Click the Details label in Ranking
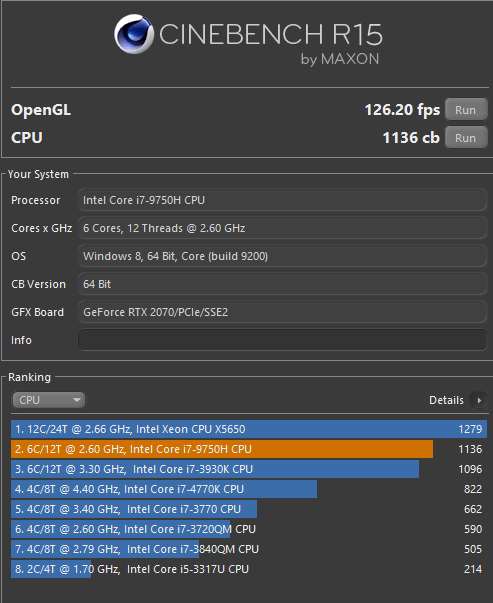This screenshot has width=493, height=603. (x=446, y=400)
